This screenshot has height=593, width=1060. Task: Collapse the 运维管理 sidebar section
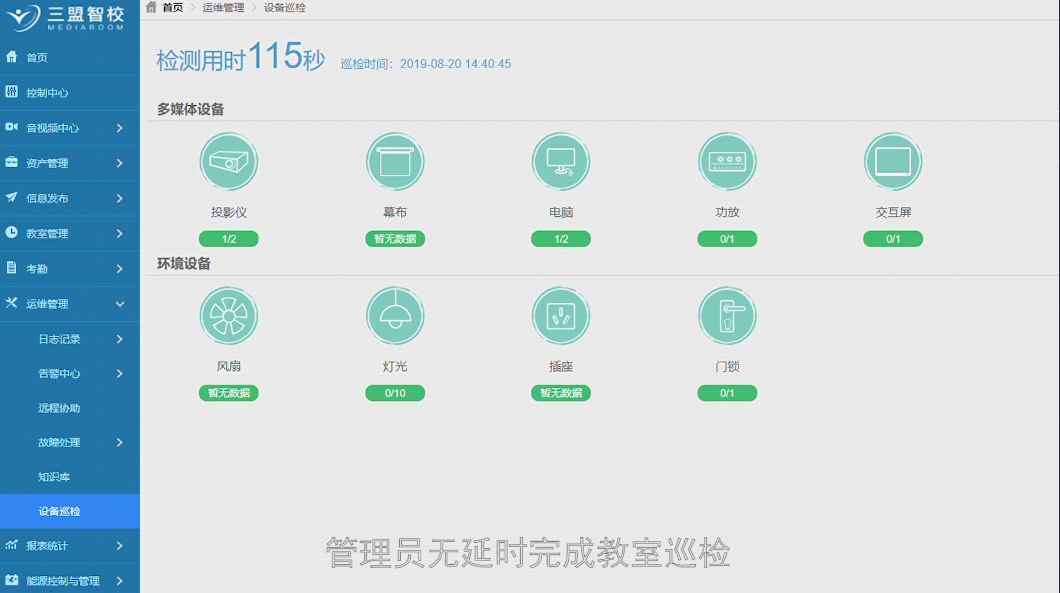click(119, 304)
